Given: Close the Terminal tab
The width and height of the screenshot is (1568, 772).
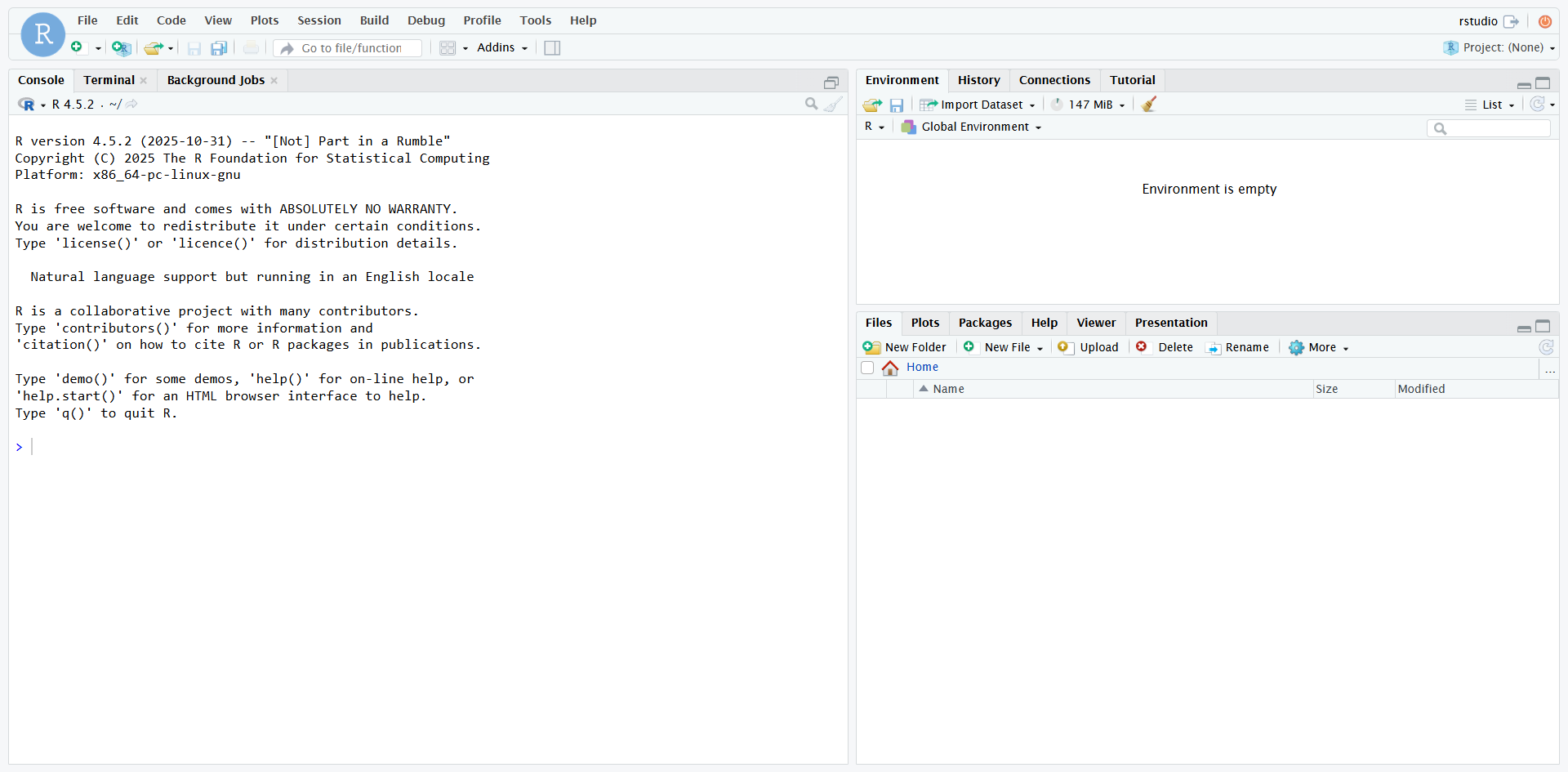Looking at the screenshot, I should click(x=144, y=80).
